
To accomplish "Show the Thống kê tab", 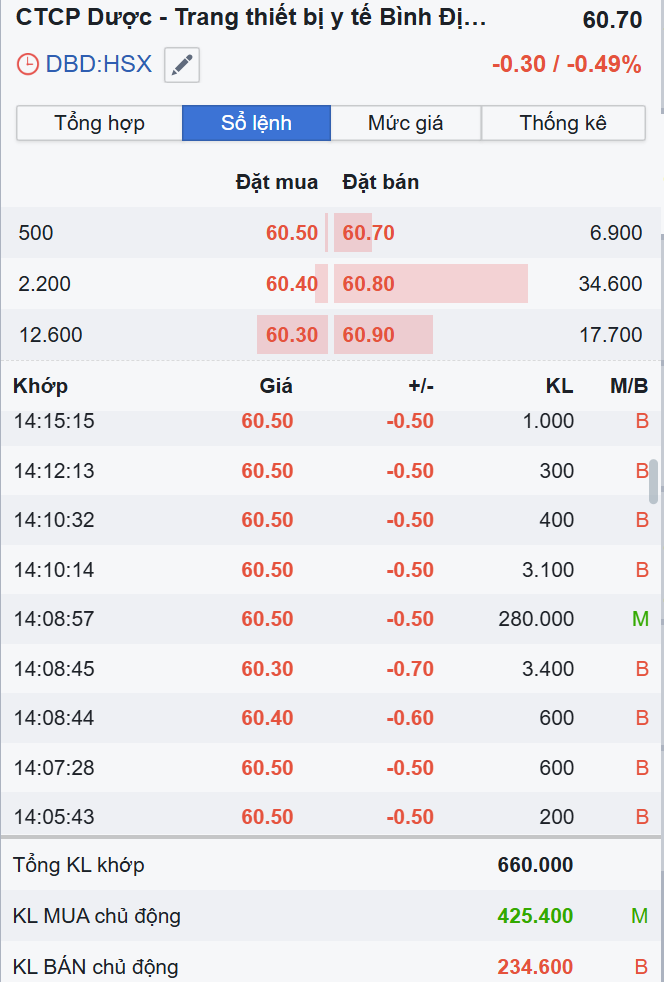I will [x=563, y=123].
